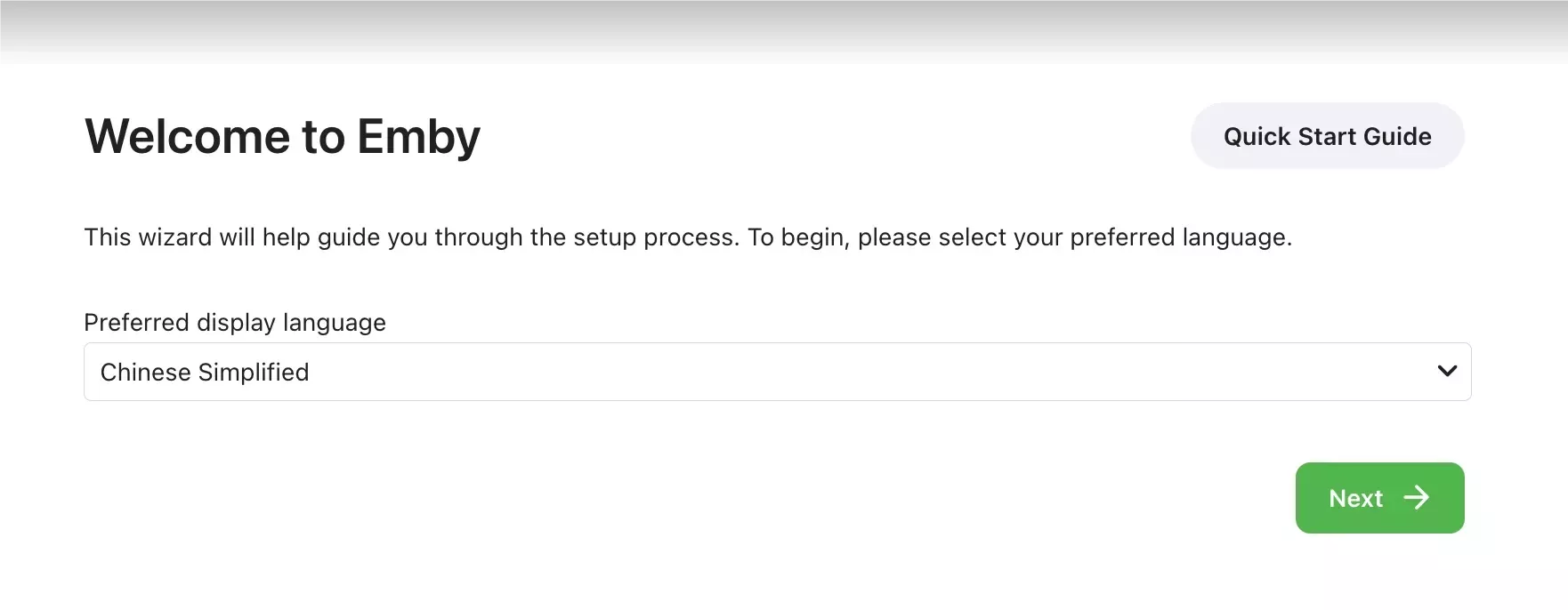1568x610 pixels.
Task: Click the right-pointing arrow beside Next
Action: click(1416, 497)
